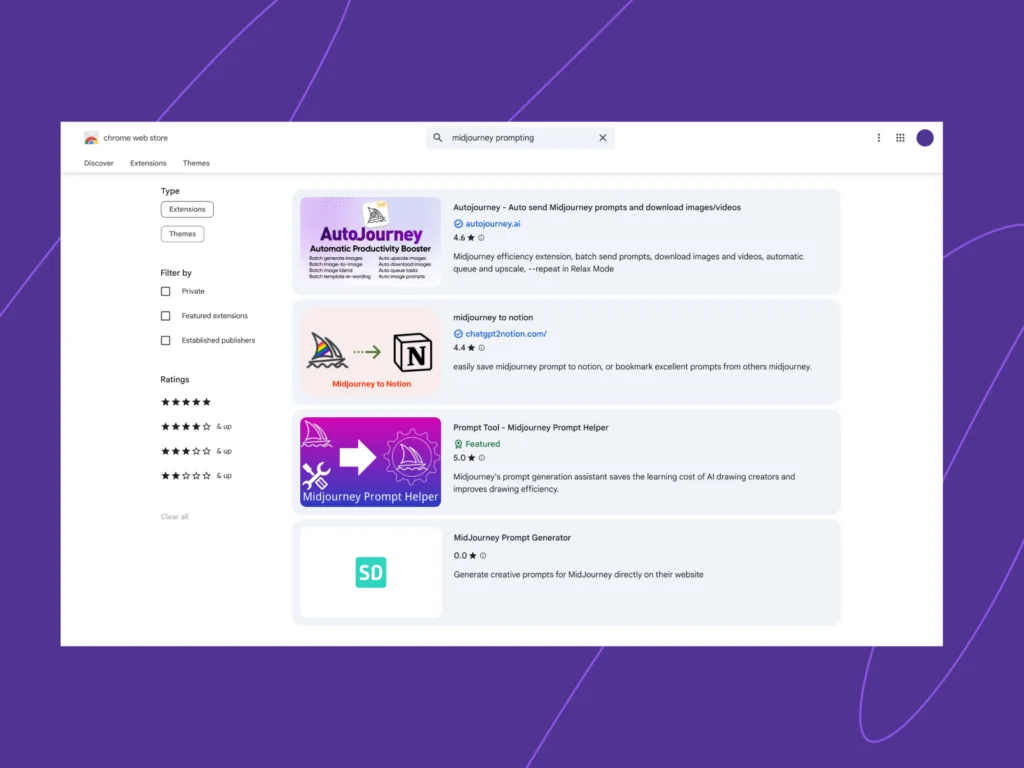Open the Themes tab in navigation
This screenshot has height=768, width=1024.
[x=196, y=163]
